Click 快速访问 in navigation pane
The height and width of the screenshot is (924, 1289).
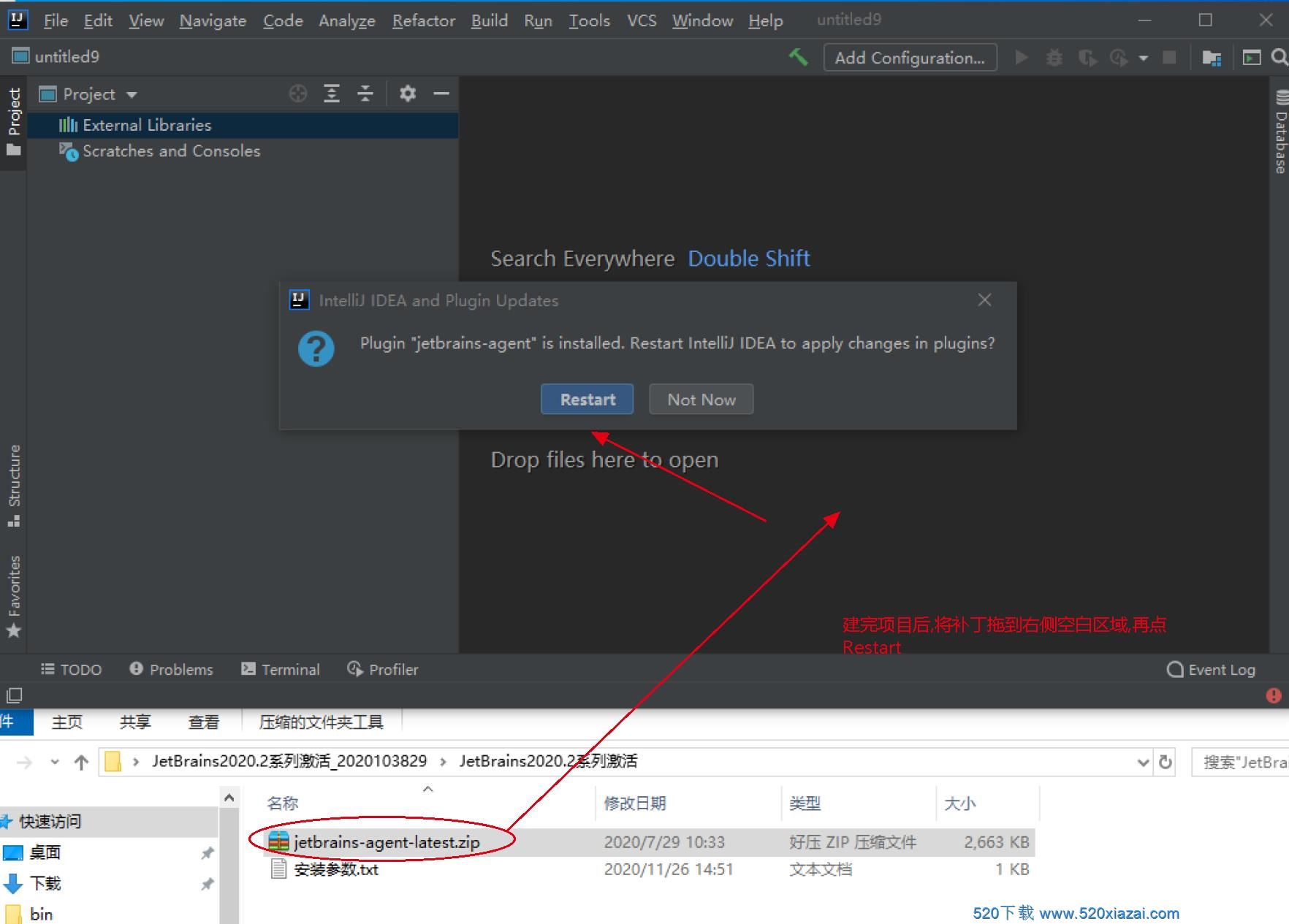point(50,822)
